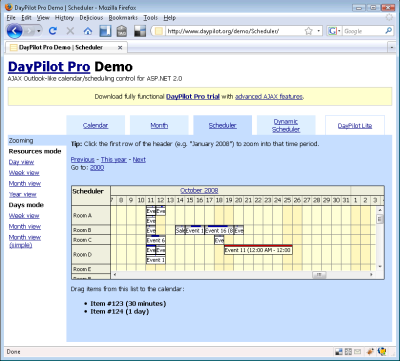
Task: Click the Delicious checkered bookmarks icon
Action: click(140, 31)
